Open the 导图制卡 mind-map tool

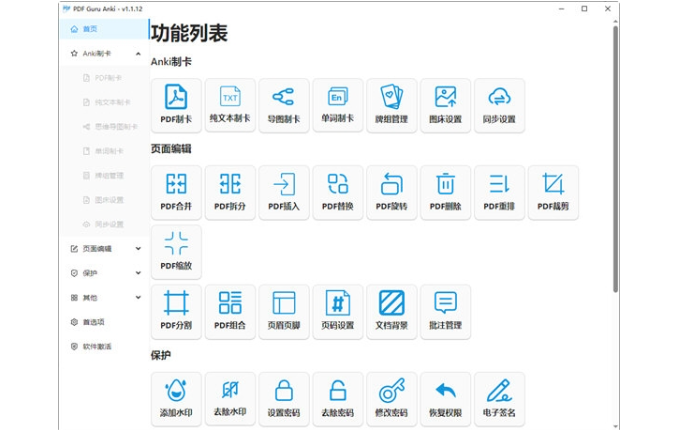284,105
